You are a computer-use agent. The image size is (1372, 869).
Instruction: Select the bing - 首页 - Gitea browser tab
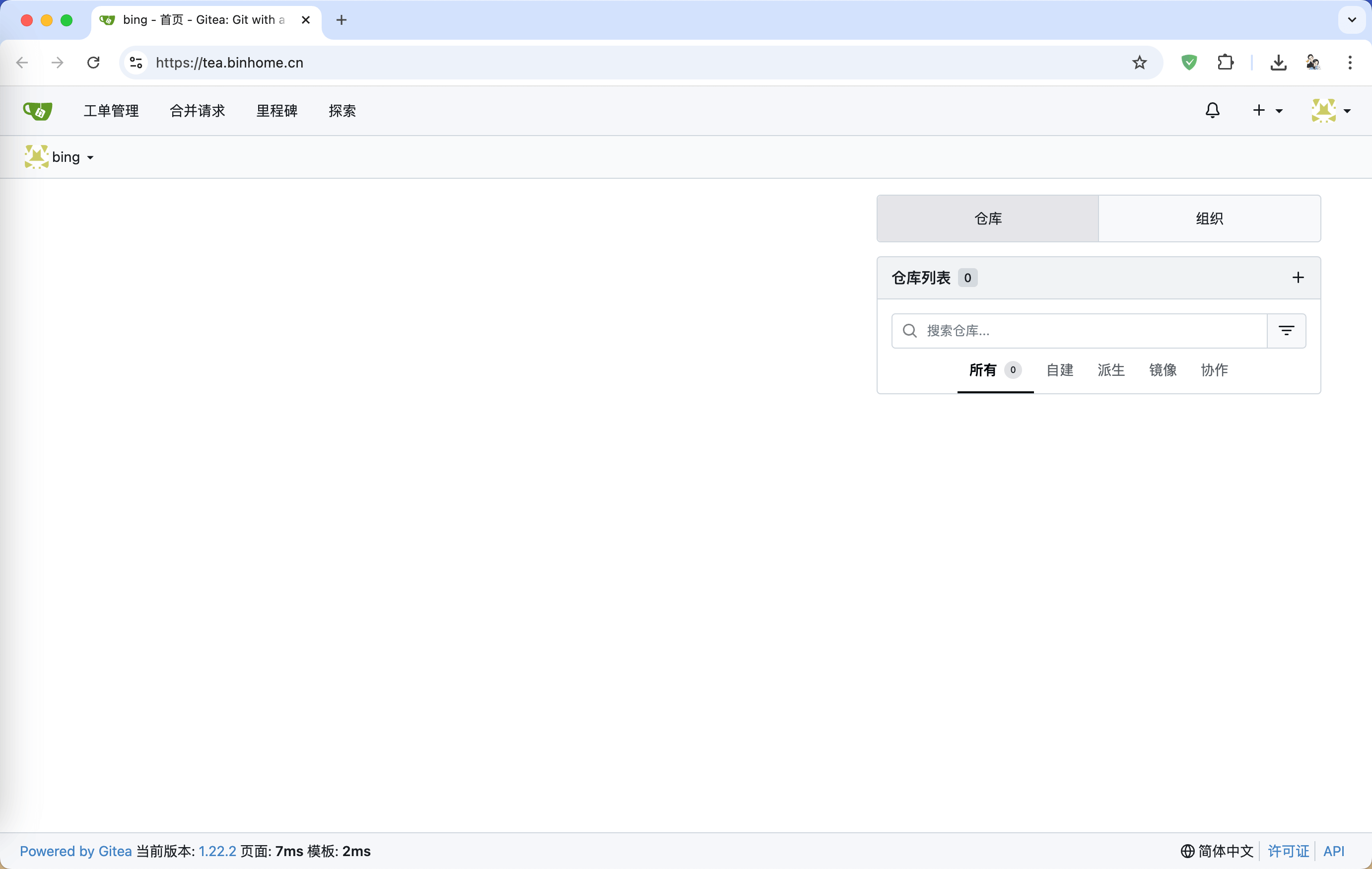click(206, 20)
